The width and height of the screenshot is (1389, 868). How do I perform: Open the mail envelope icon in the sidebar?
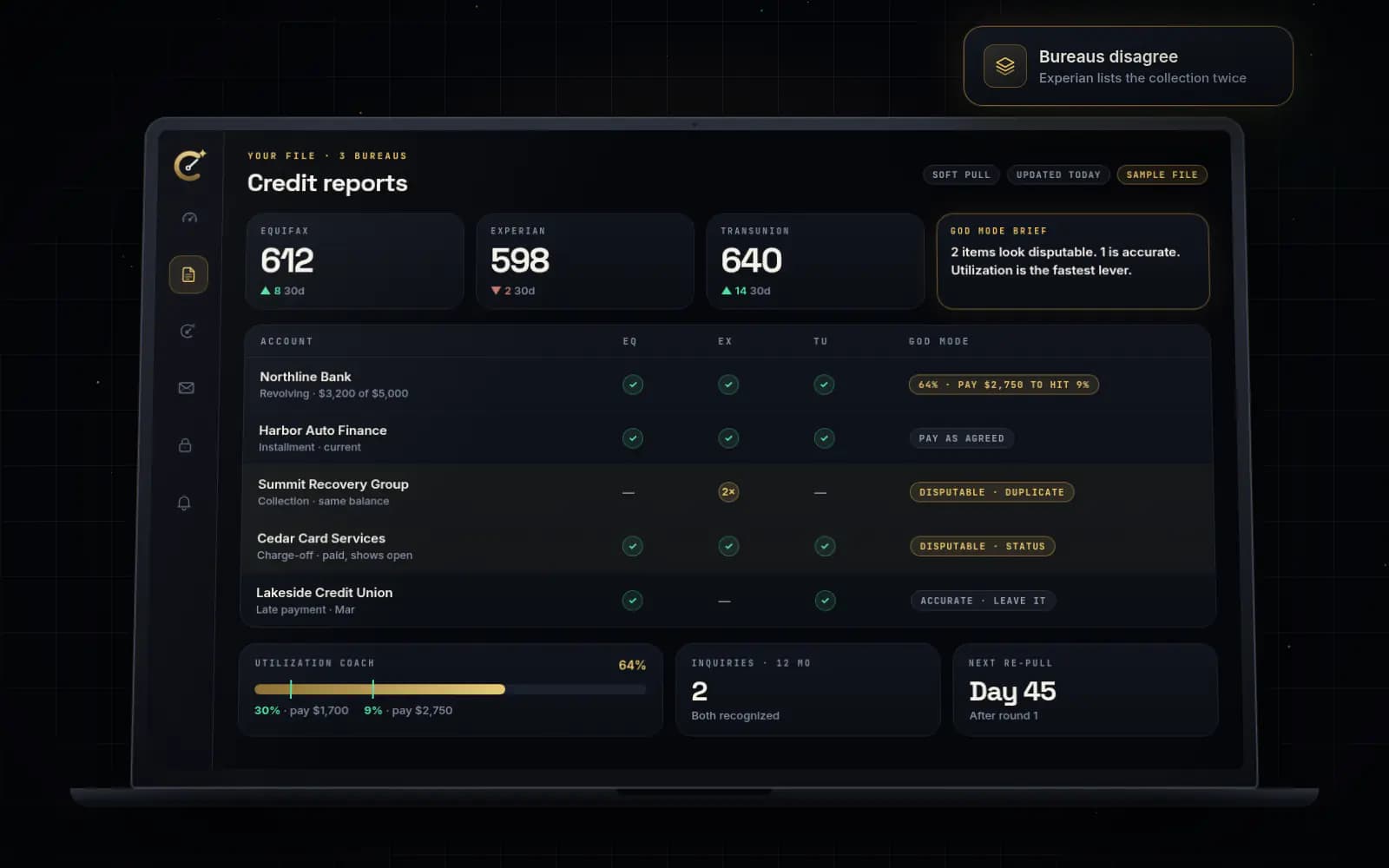186,388
